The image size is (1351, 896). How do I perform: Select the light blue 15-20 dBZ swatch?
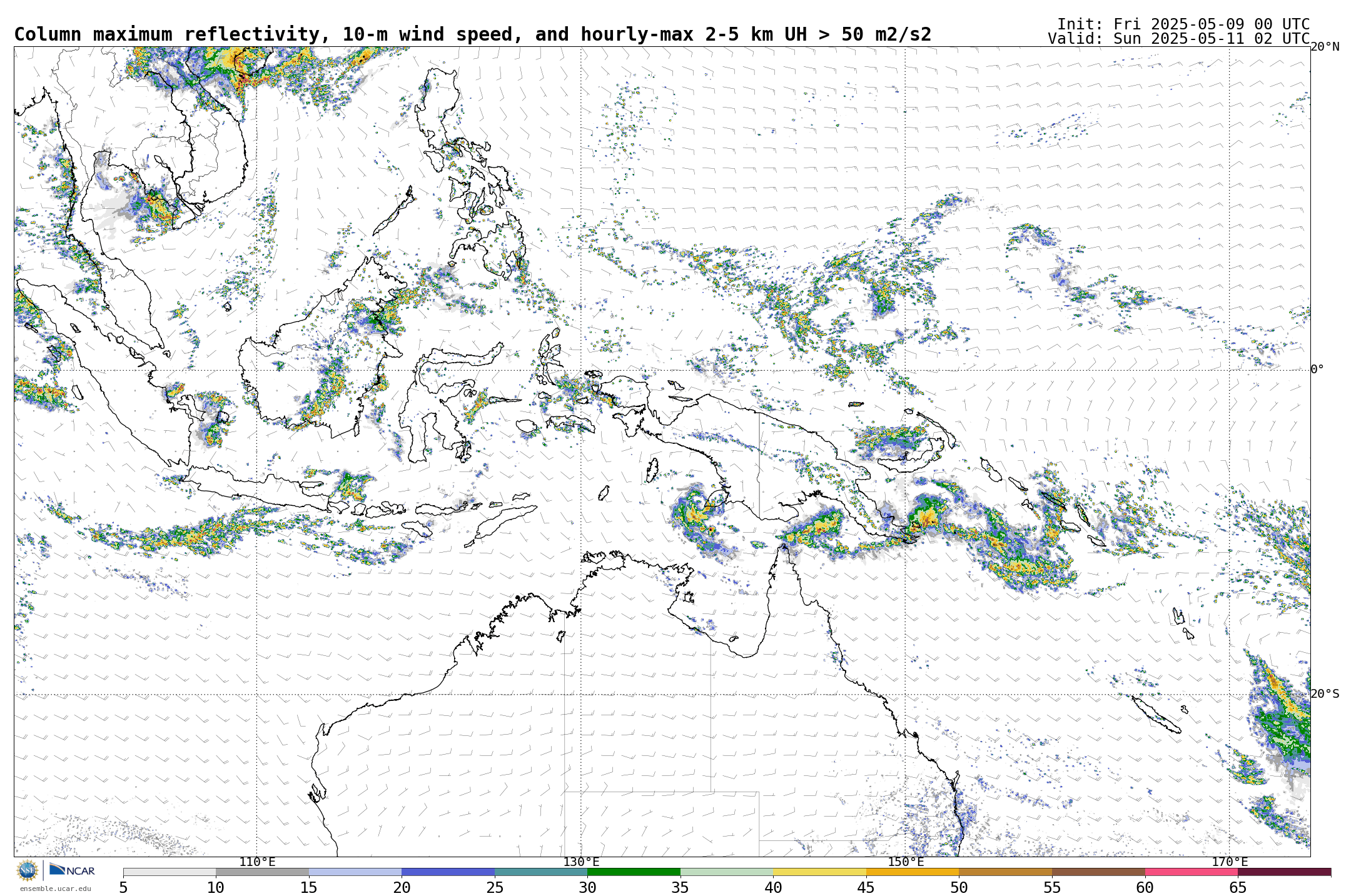(355, 872)
